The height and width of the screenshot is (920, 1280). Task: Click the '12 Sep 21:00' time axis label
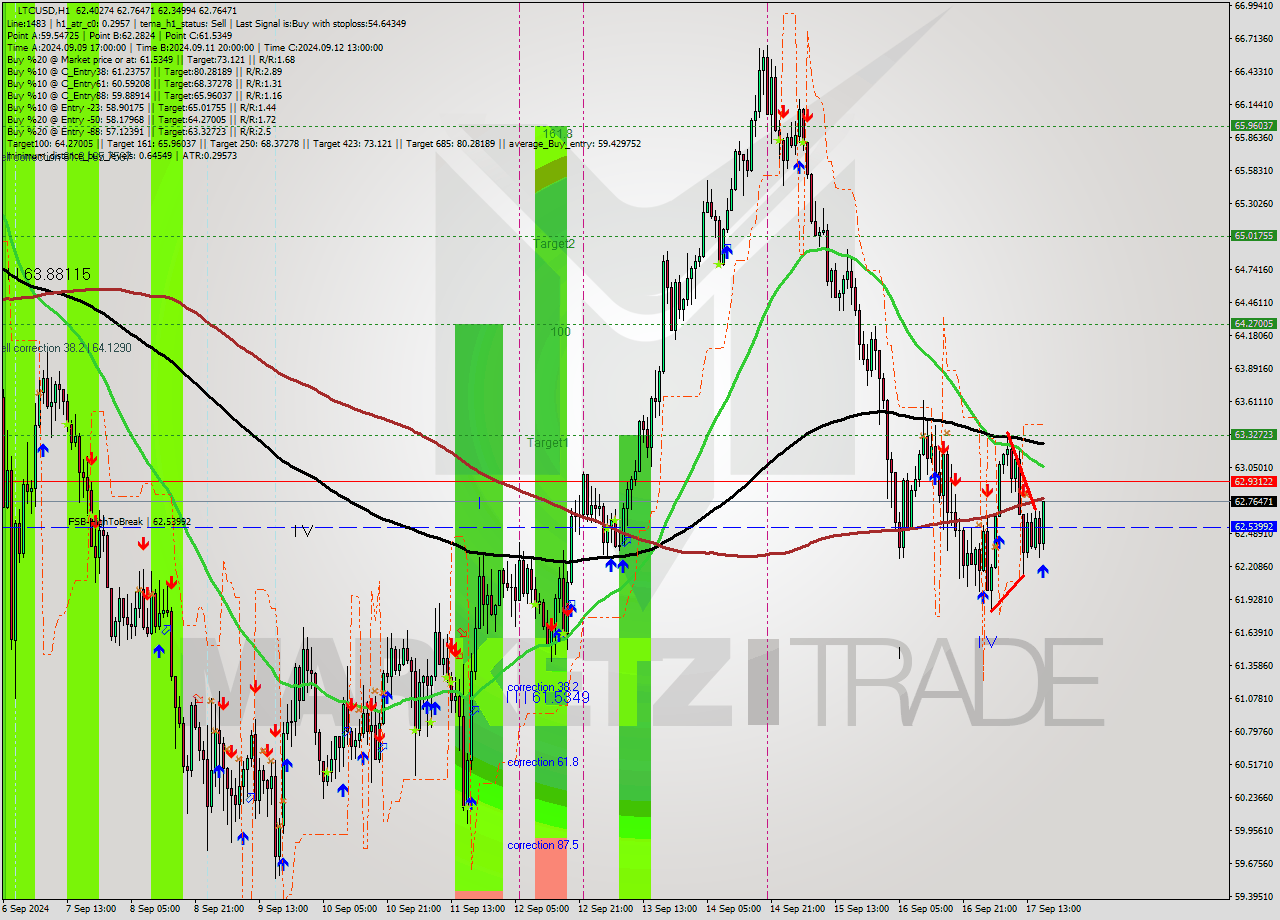605,909
